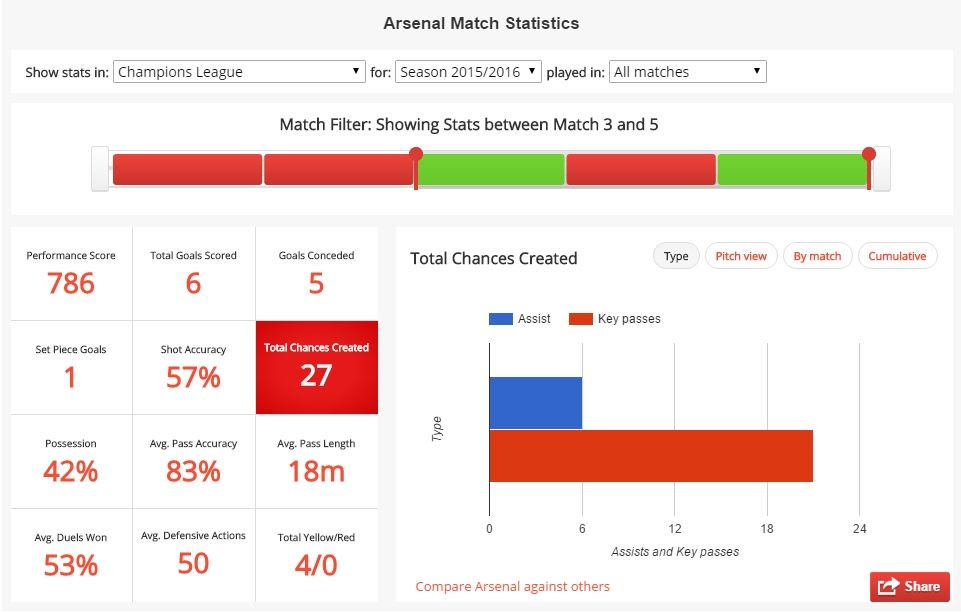961x613 pixels.
Task: Select the Total Goals Scored tile
Action: tap(193, 273)
